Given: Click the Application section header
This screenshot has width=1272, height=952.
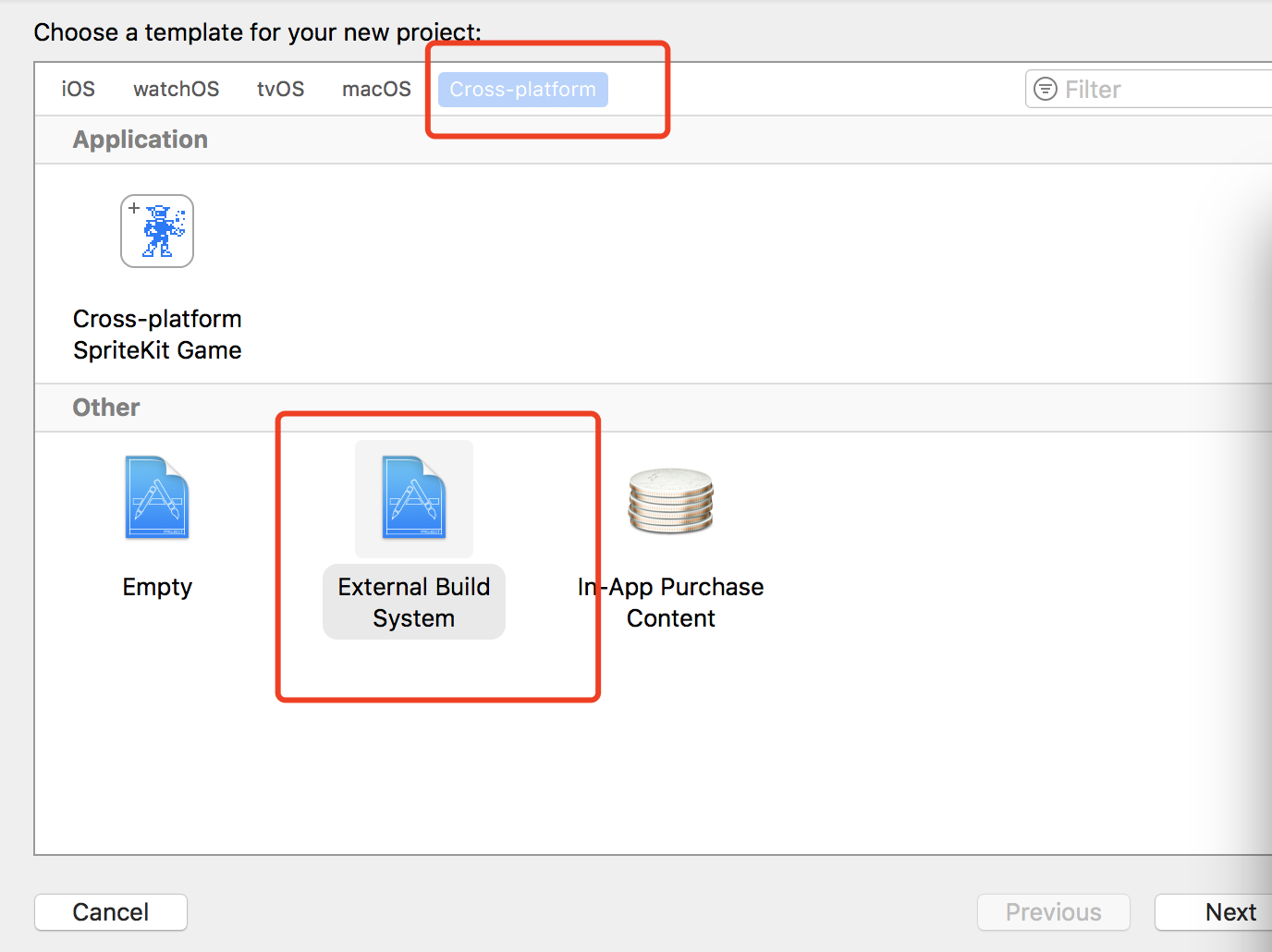Looking at the screenshot, I should coord(141,140).
